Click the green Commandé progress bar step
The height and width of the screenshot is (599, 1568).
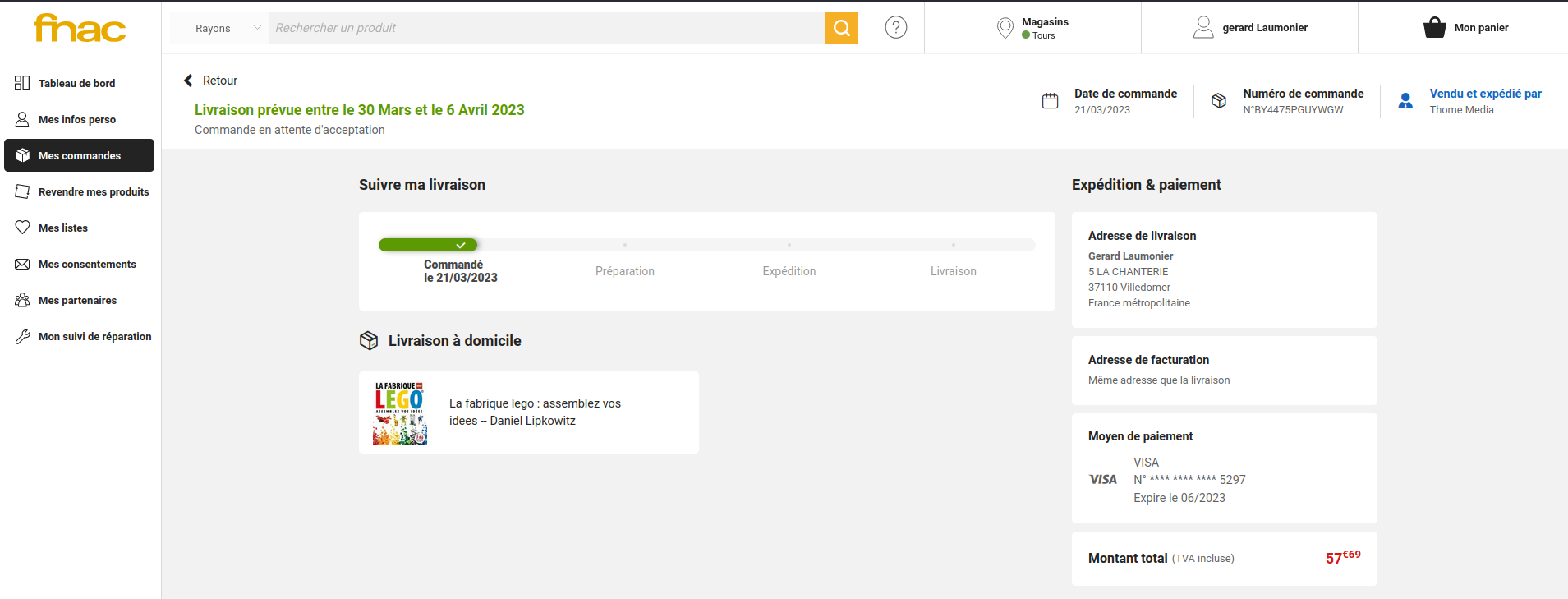pyautogui.click(x=427, y=245)
